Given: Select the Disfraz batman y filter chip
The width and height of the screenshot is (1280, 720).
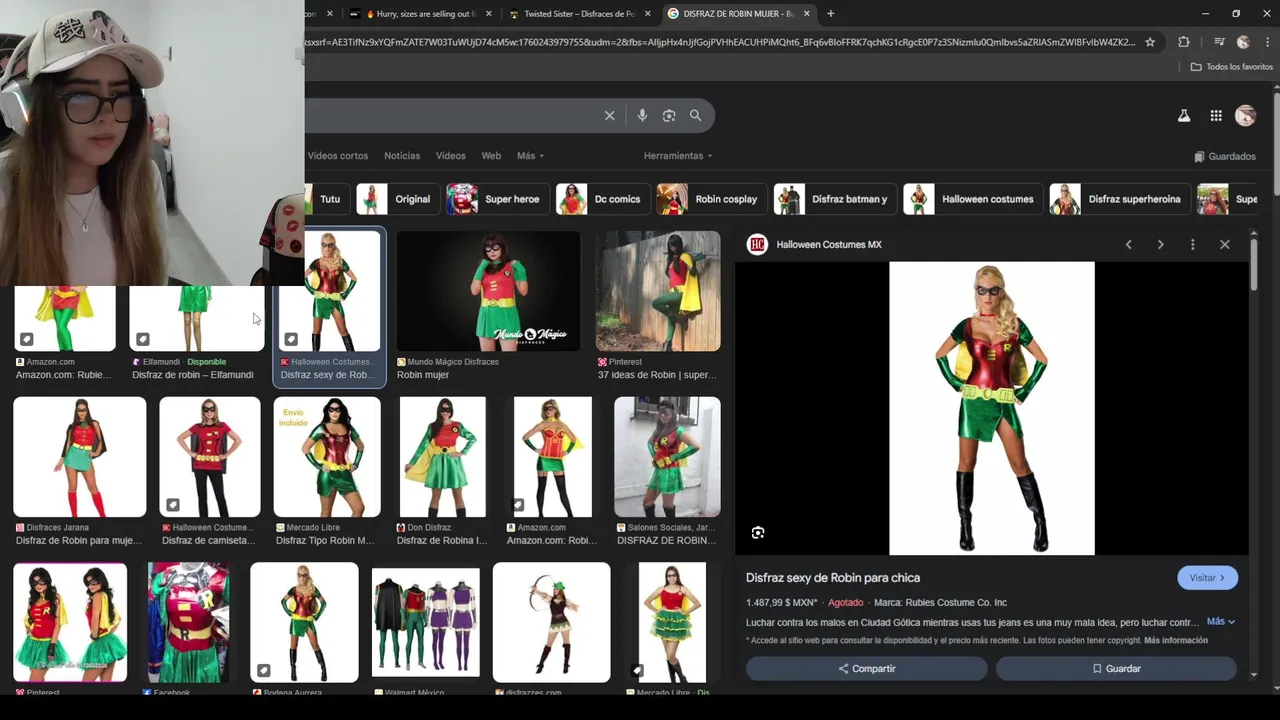Looking at the screenshot, I should click(x=833, y=199).
